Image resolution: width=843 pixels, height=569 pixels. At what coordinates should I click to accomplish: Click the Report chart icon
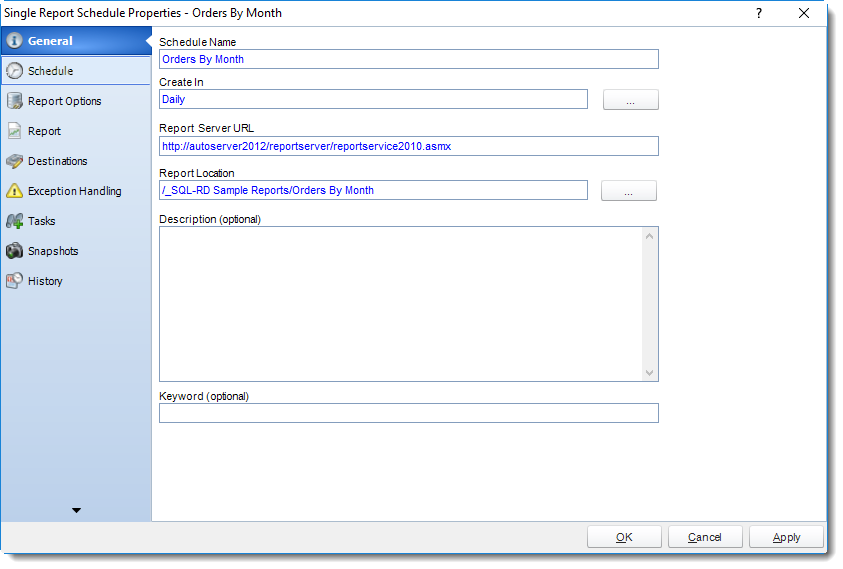15,131
